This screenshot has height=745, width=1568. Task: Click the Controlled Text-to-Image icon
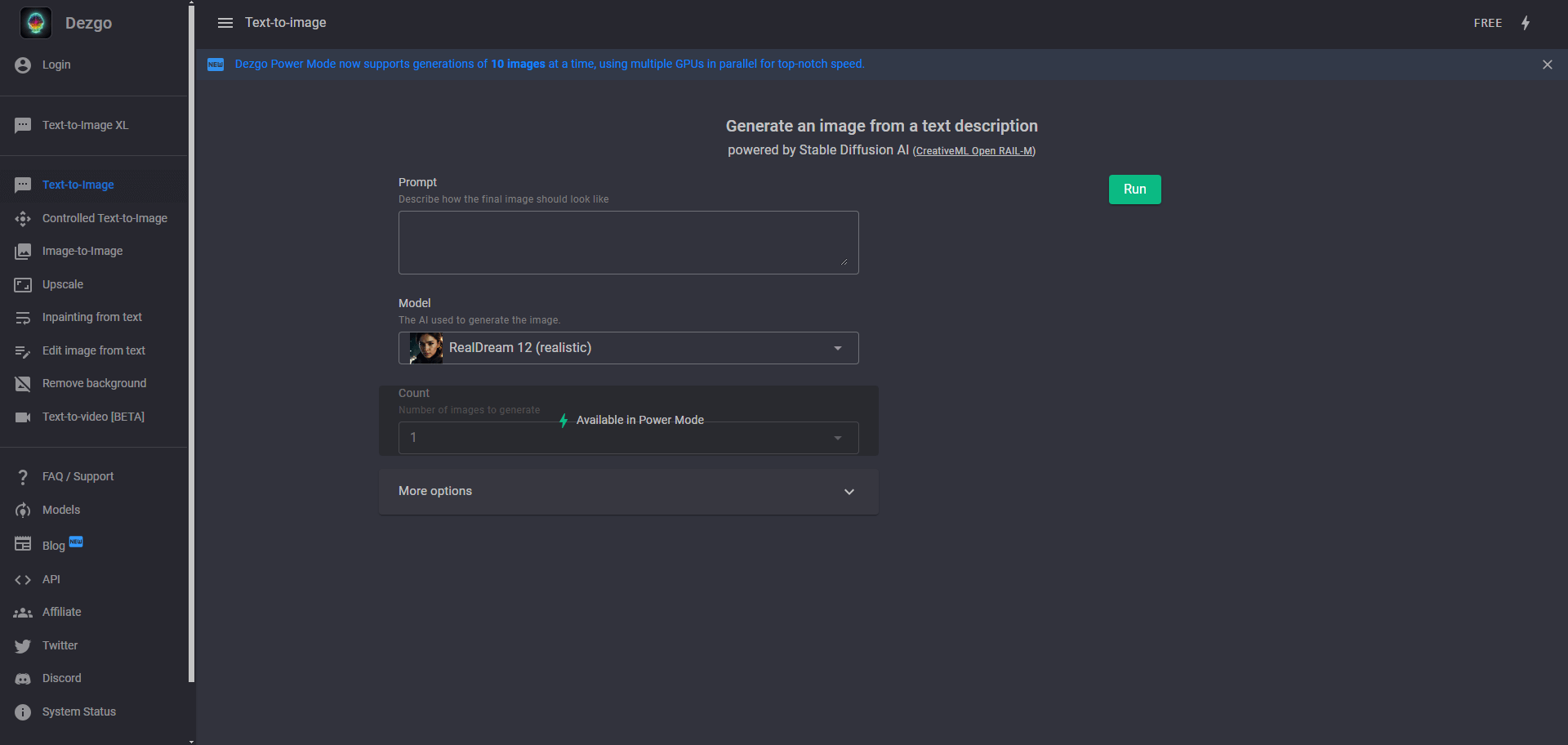pos(23,218)
